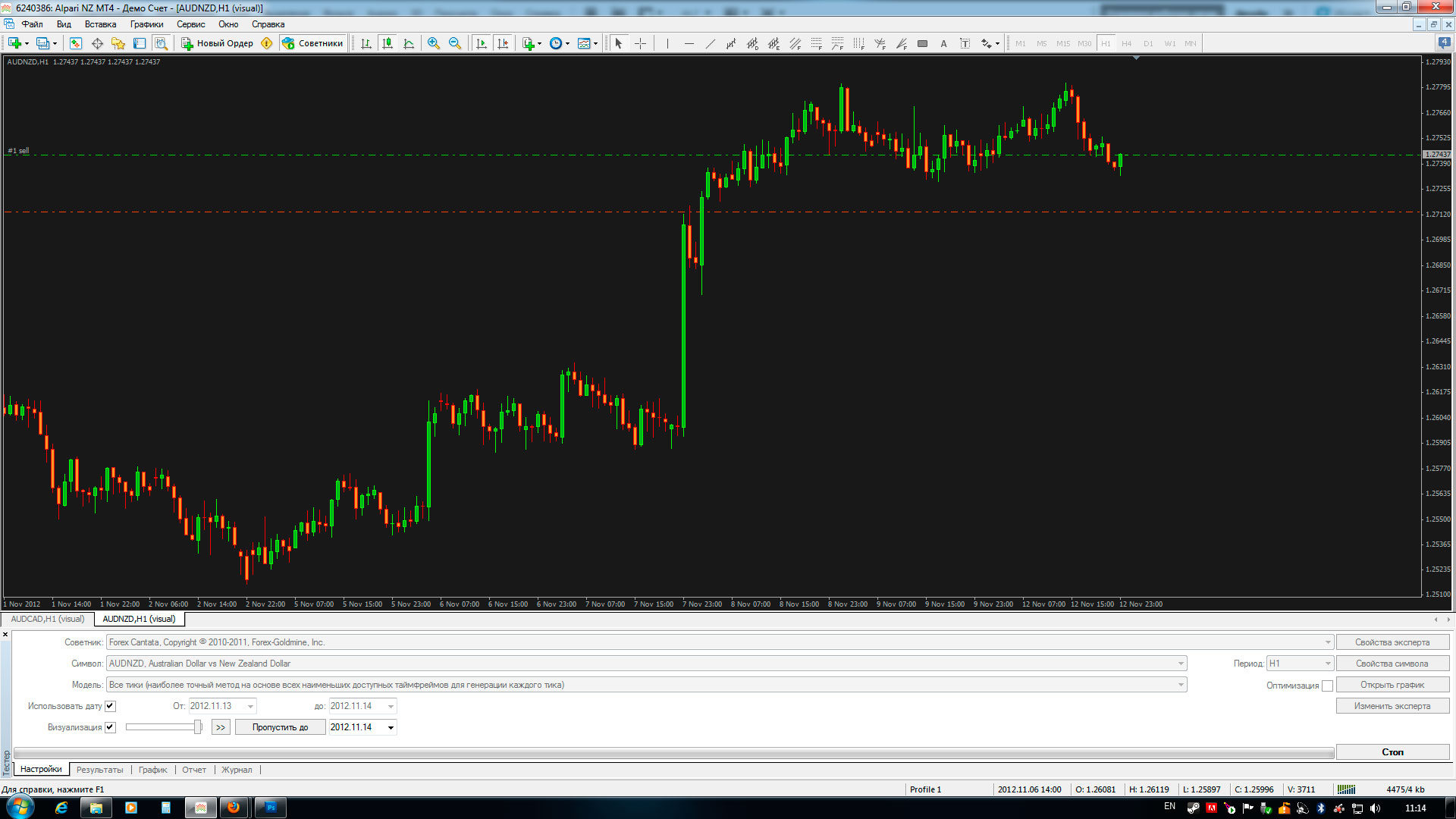Image resolution: width=1456 pixels, height=819 pixels.
Task: Switch chart timeframe to M15
Action: click(x=1063, y=43)
